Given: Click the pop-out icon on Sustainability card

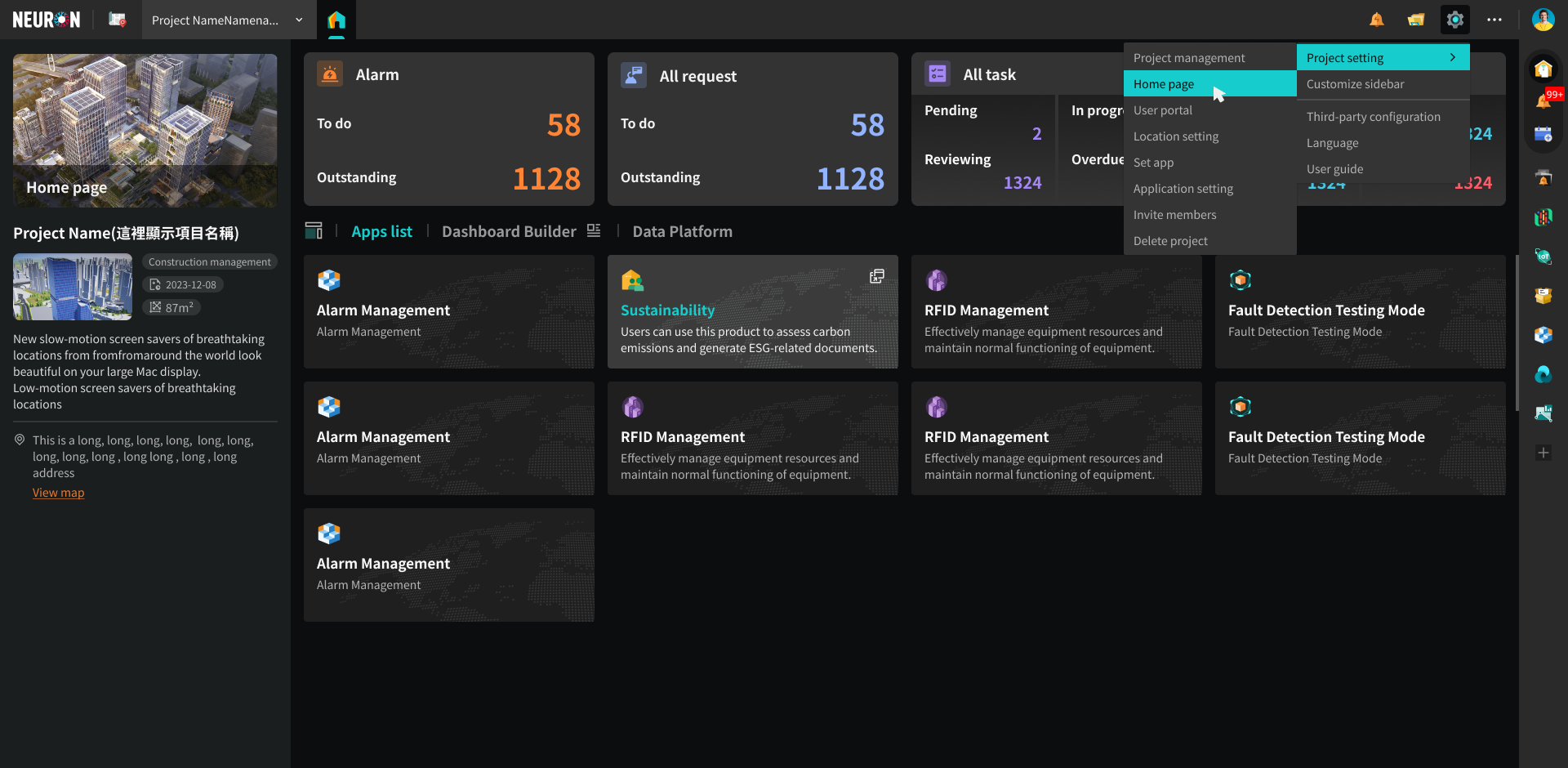Looking at the screenshot, I should click(x=877, y=276).
